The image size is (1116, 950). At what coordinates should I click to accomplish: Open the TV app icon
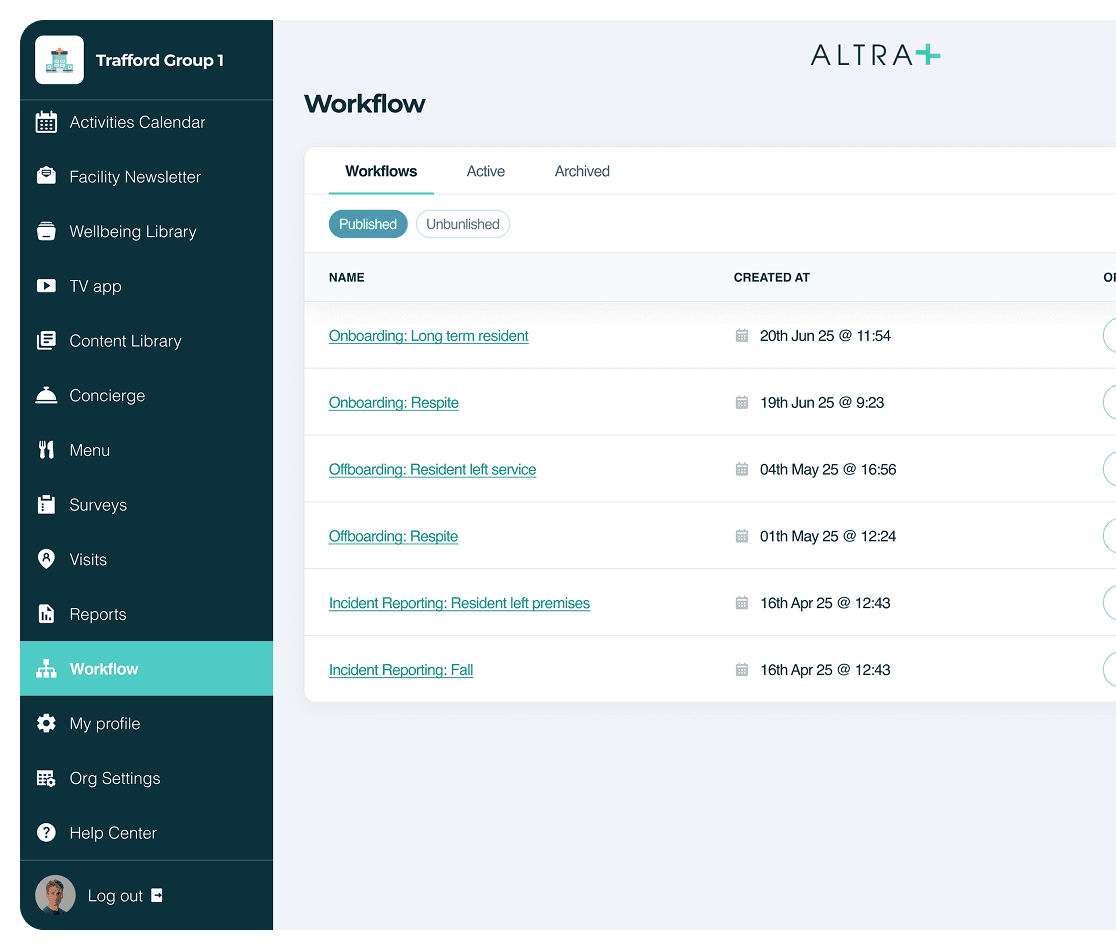[46, 286]
